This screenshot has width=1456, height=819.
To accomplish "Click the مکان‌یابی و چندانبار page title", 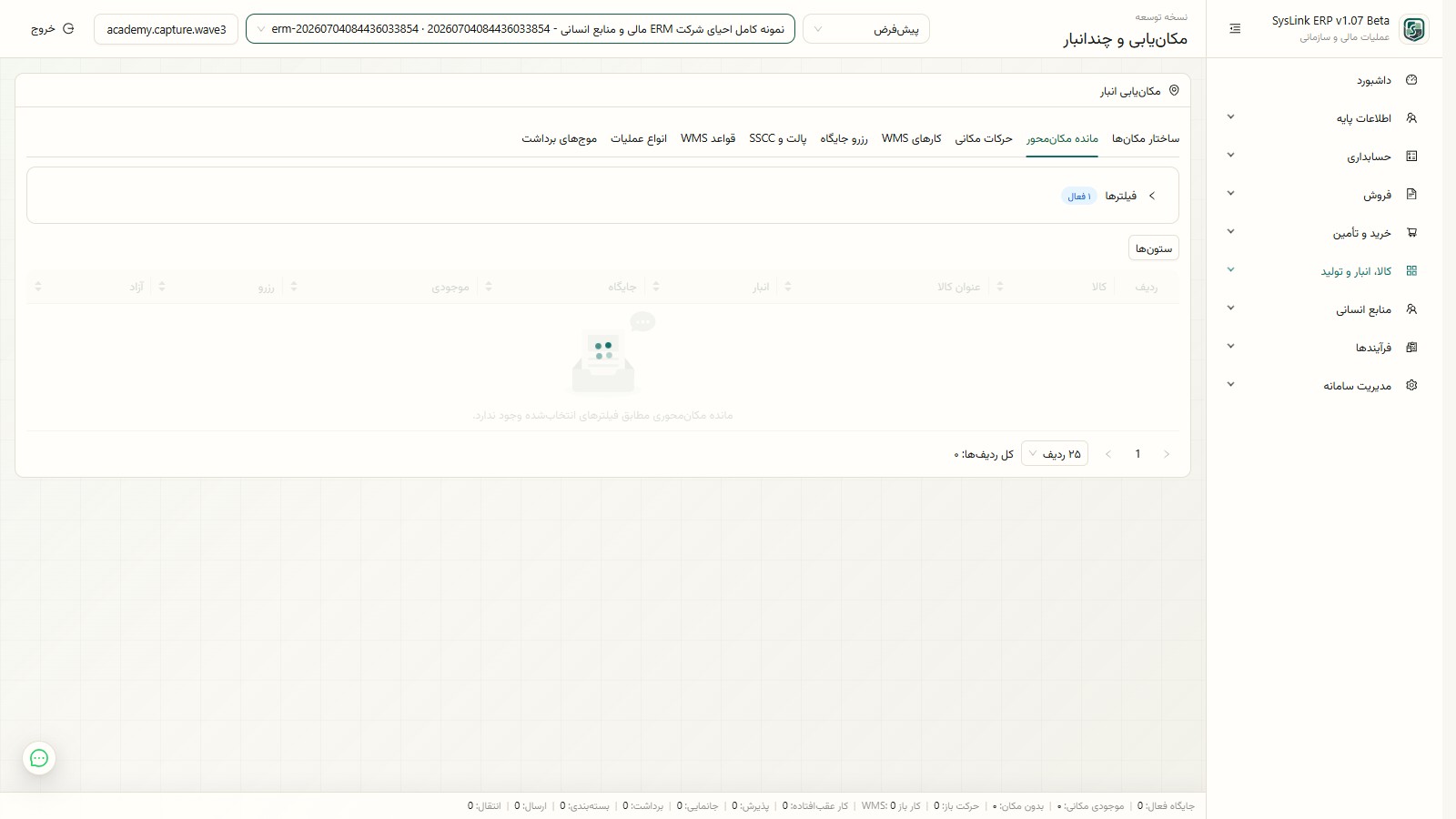I will [x=1126, y=39].
